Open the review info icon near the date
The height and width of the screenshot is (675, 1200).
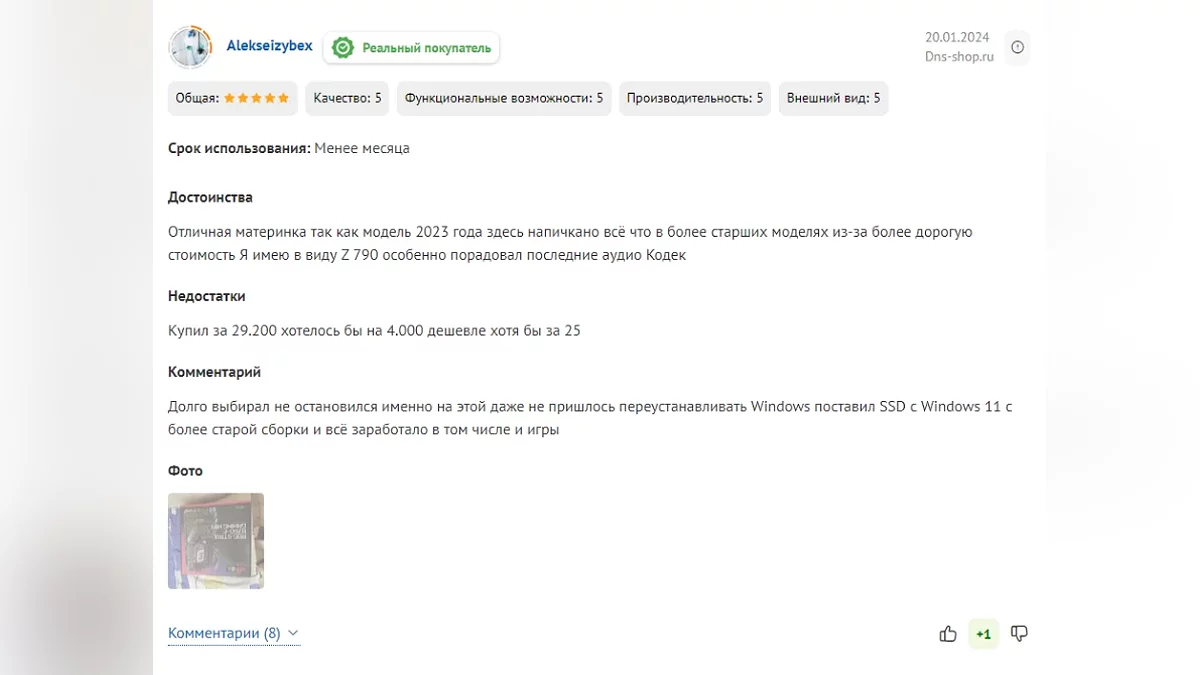pyautogui.click(x=1017, y=47)
